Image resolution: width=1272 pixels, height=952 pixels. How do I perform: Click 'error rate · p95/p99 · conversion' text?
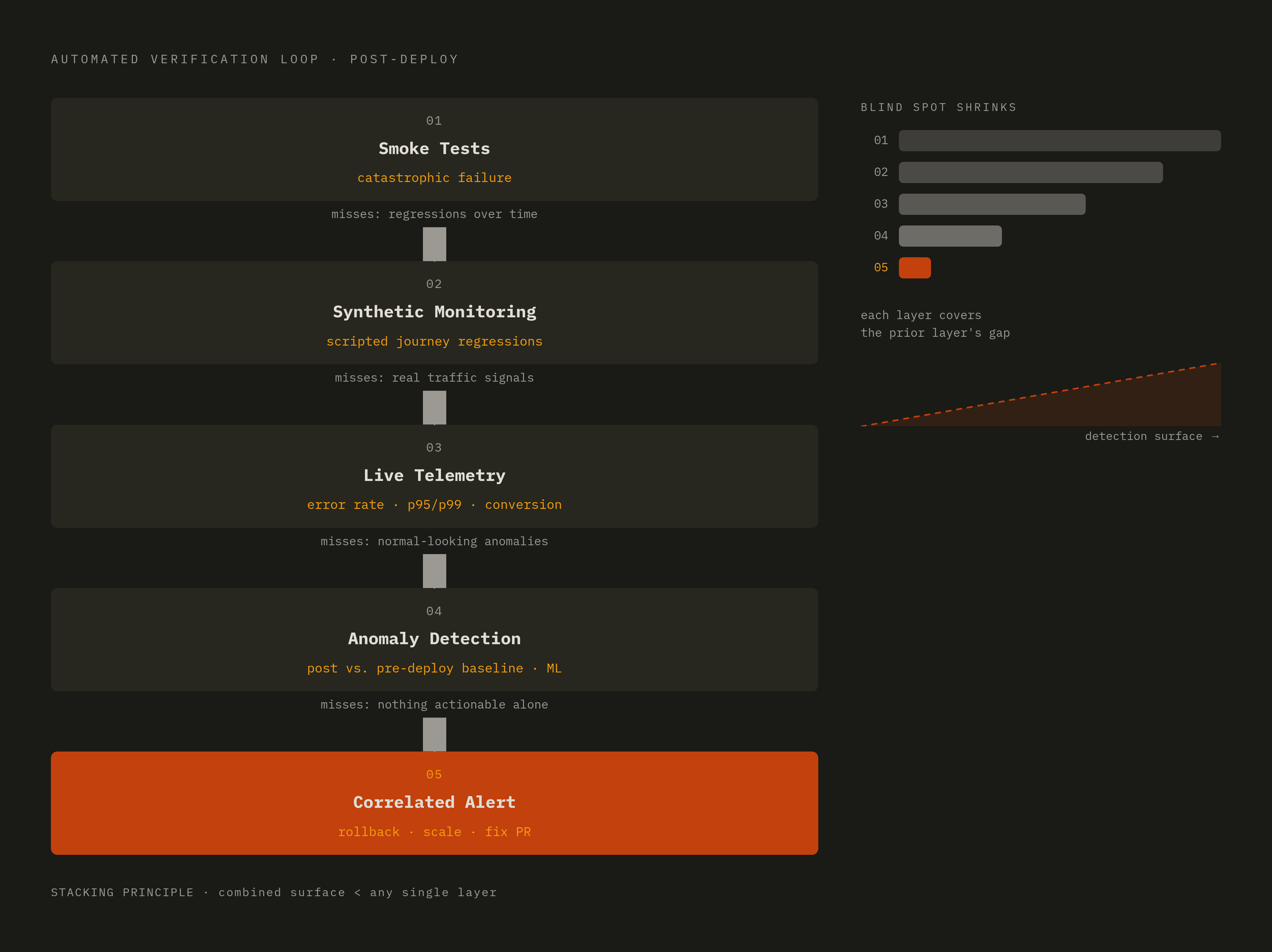434,505
